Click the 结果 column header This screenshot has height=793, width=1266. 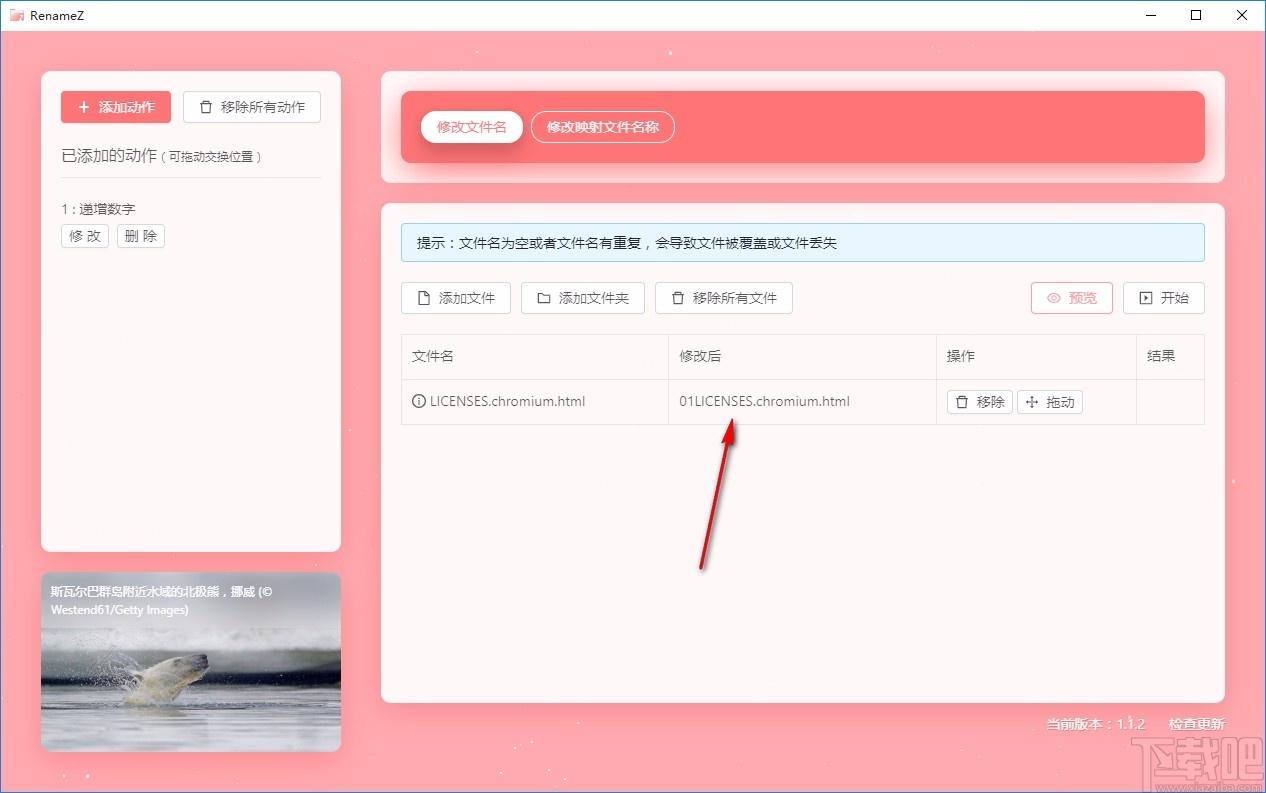(1171, 357)
